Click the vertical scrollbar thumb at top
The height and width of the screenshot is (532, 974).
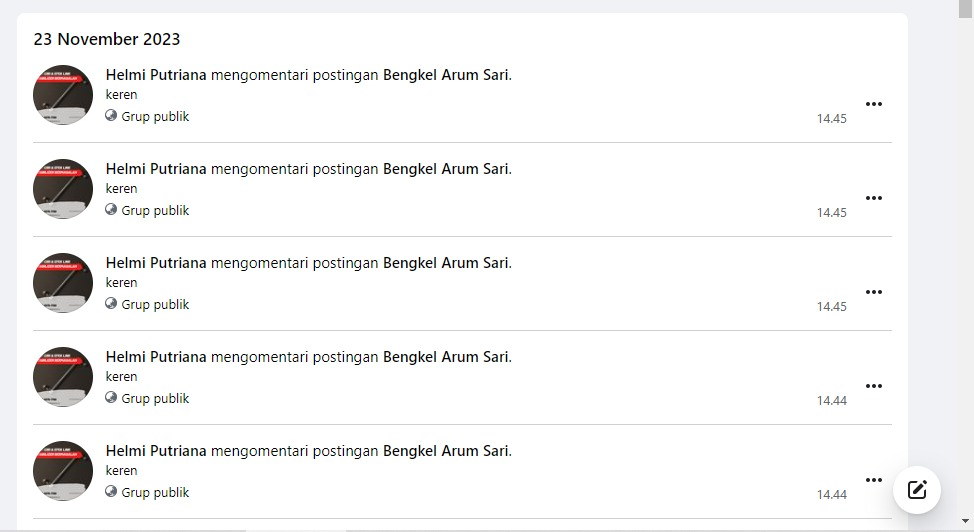tap(965, 9)
